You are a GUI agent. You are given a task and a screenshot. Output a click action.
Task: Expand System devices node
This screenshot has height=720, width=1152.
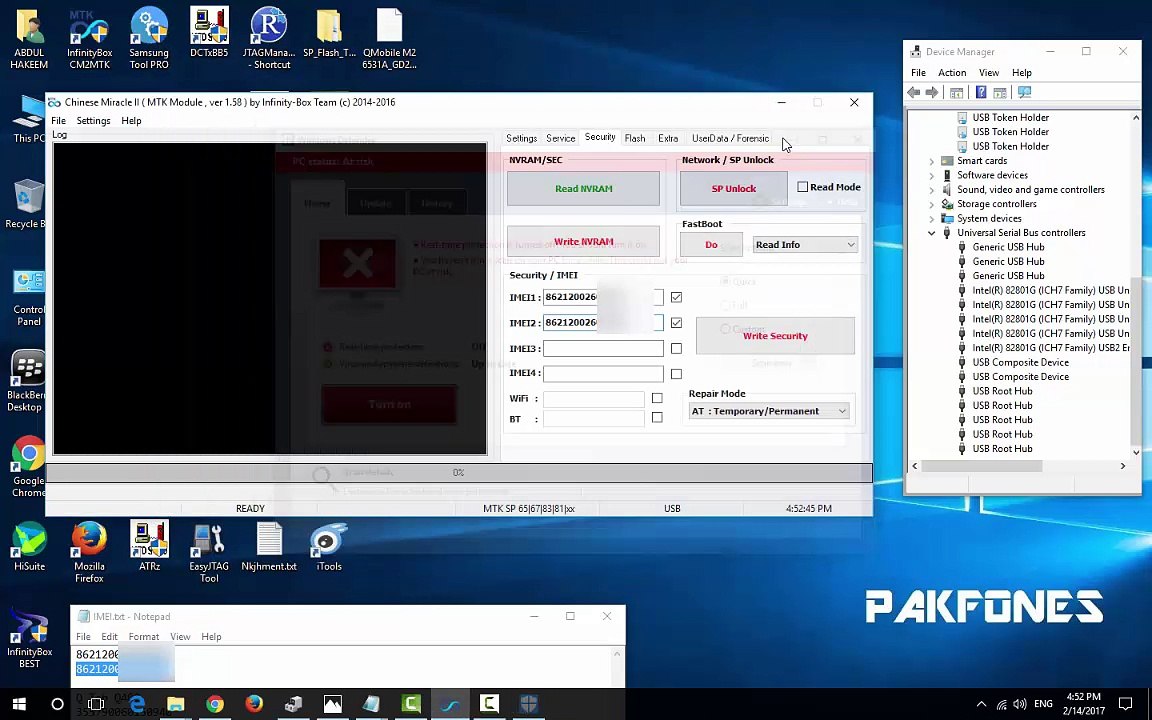[x=932, y=218]
